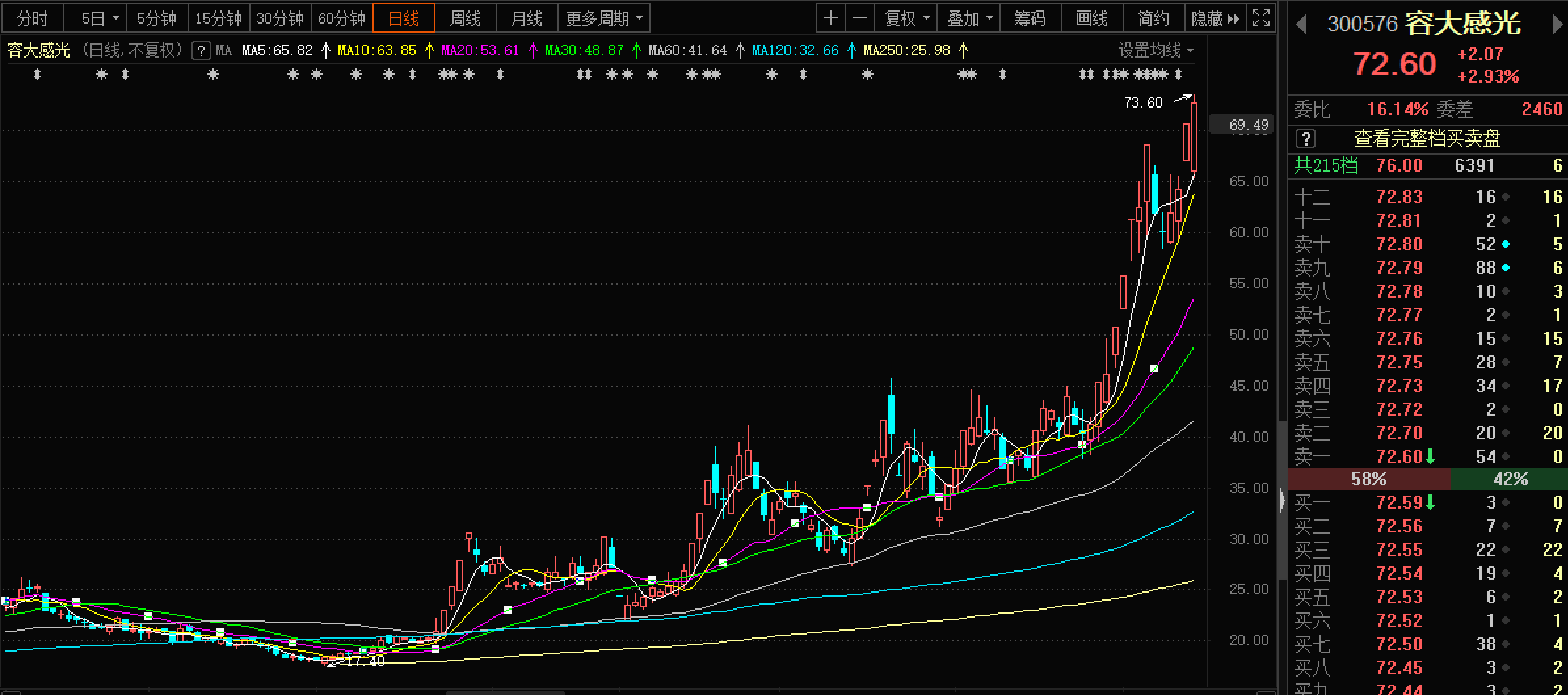
Task: Open 查看完整档买卖盘 link
Action: (x=1428, y=138)
